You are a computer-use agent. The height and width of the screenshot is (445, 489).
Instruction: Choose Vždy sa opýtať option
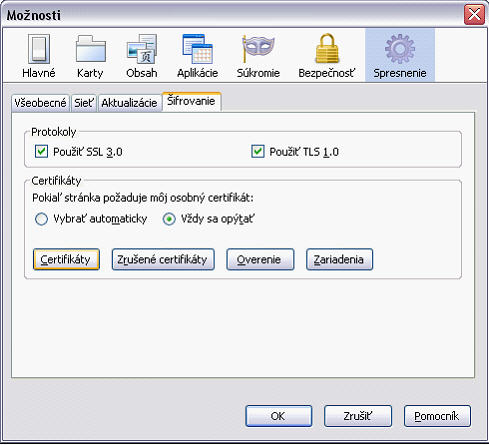(169, 219)
